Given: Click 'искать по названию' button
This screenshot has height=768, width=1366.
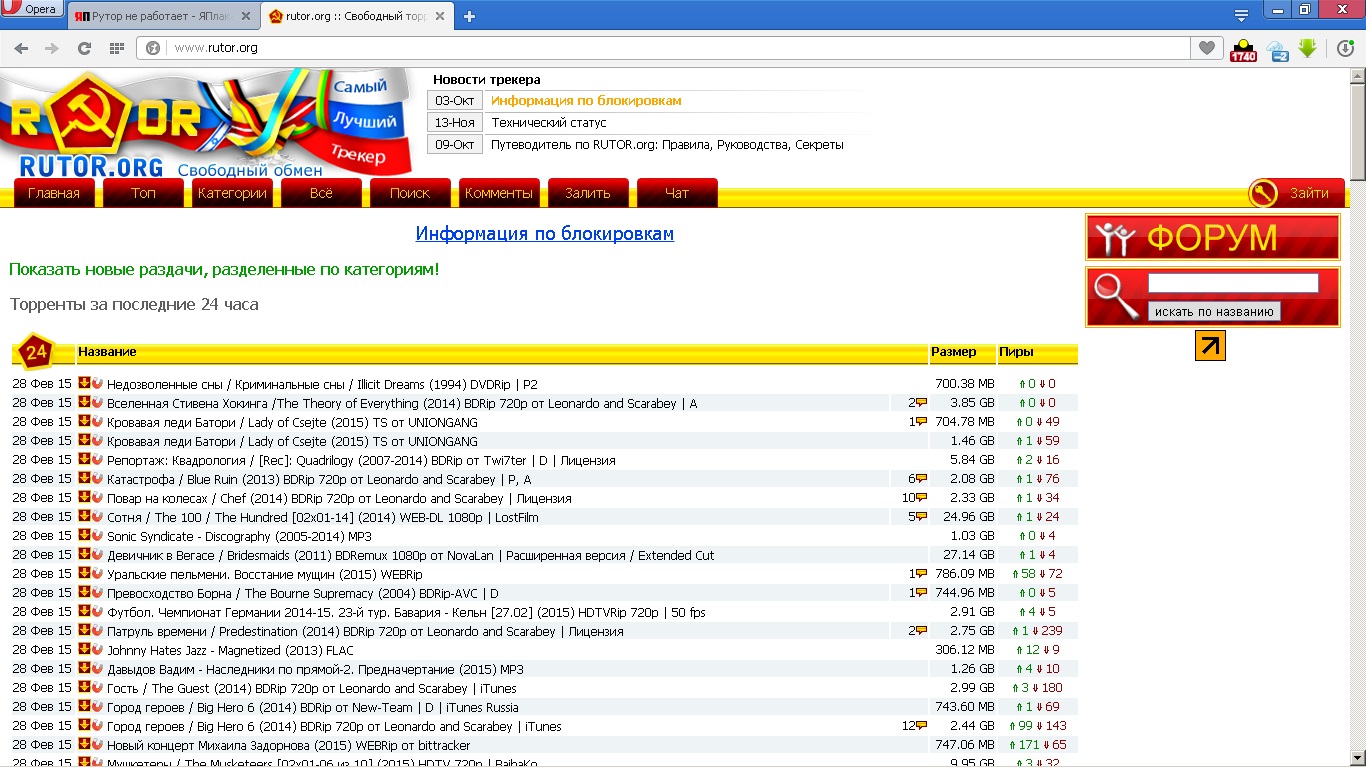Looking at the screenshot, I should pyautogui.click(x=1214, y=312).
